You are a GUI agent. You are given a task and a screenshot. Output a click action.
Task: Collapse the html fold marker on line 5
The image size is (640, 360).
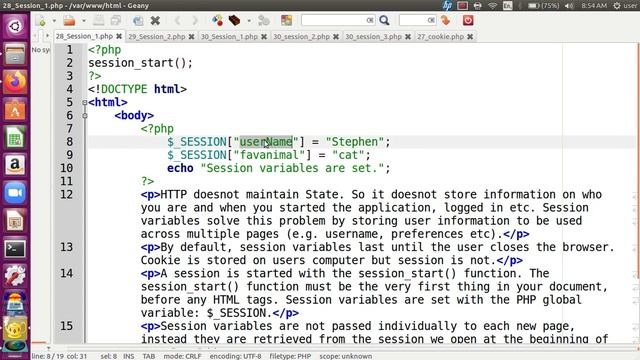(84, 102)
